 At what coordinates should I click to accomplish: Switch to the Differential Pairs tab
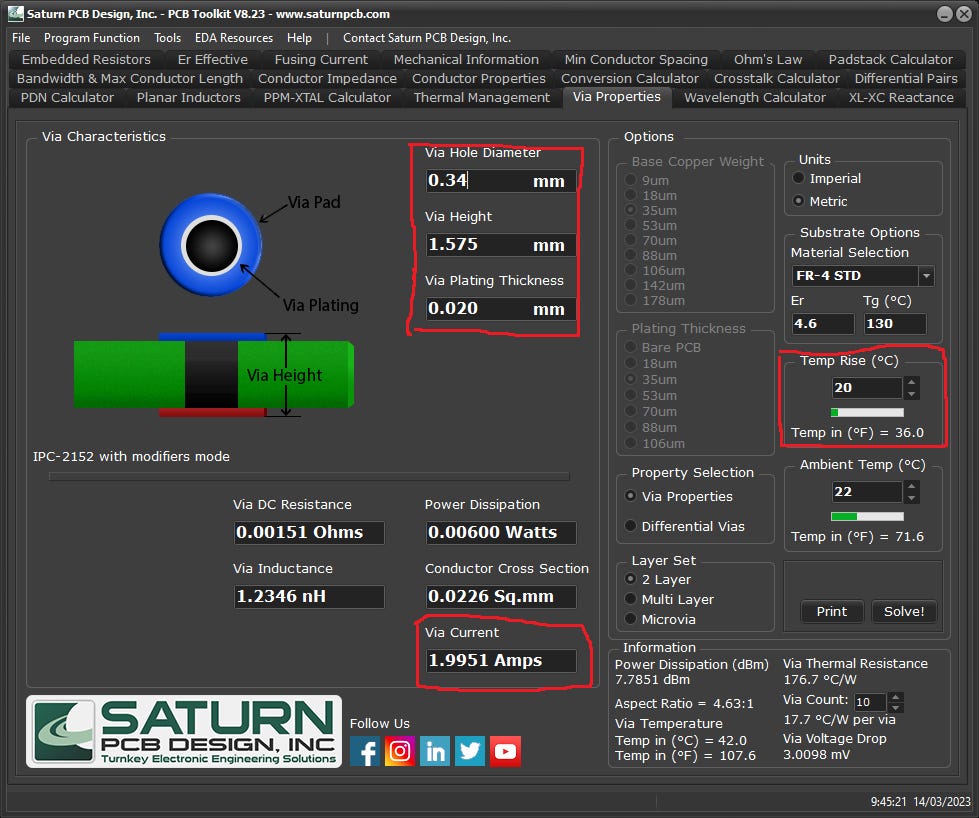coord(906,79)
